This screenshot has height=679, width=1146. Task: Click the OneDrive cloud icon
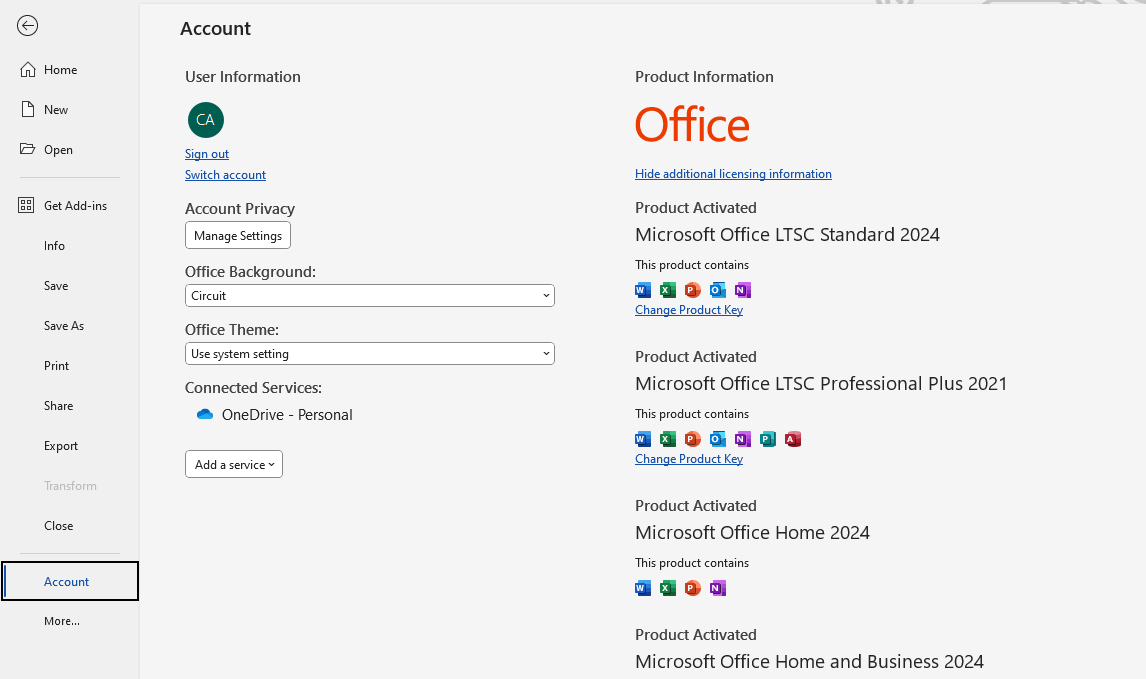click(x=205, y=414)
